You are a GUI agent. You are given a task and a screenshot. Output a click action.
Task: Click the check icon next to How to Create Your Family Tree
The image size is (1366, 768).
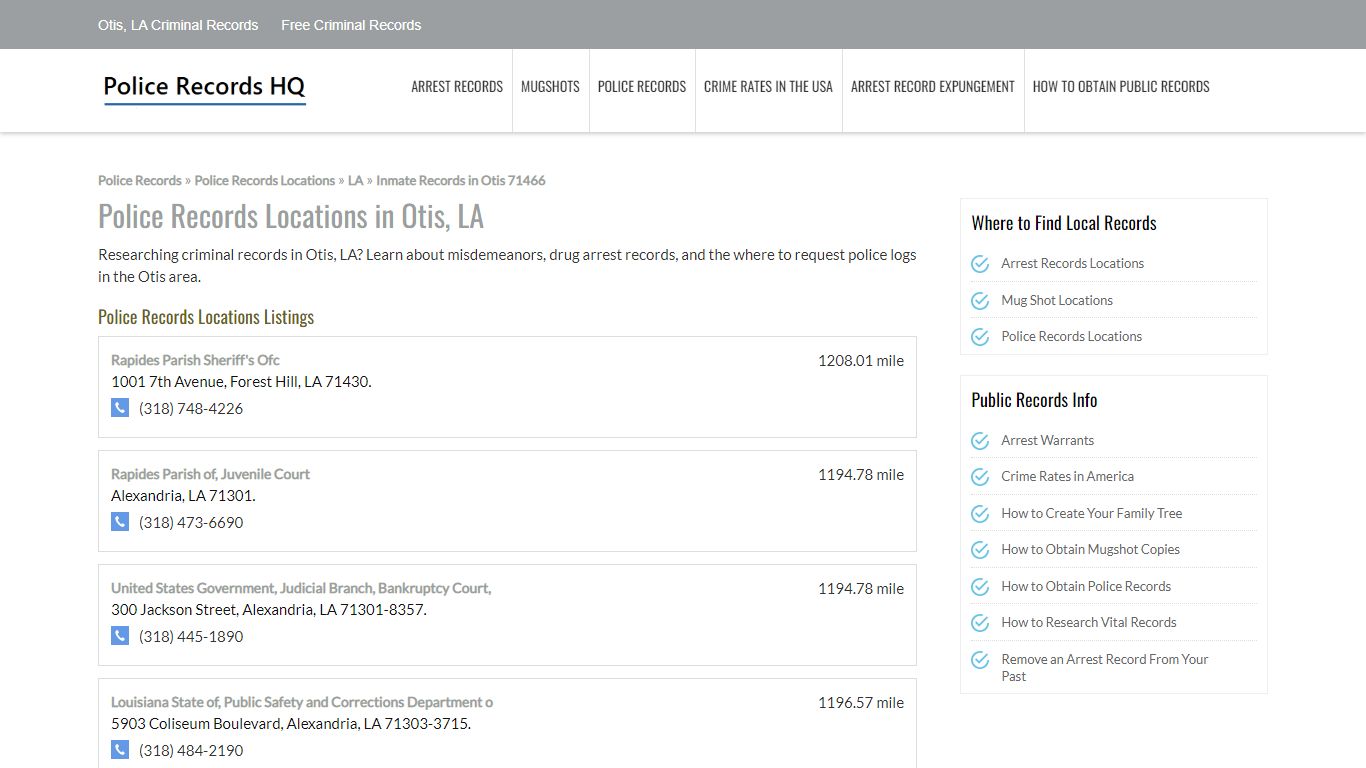click(980, 514)
